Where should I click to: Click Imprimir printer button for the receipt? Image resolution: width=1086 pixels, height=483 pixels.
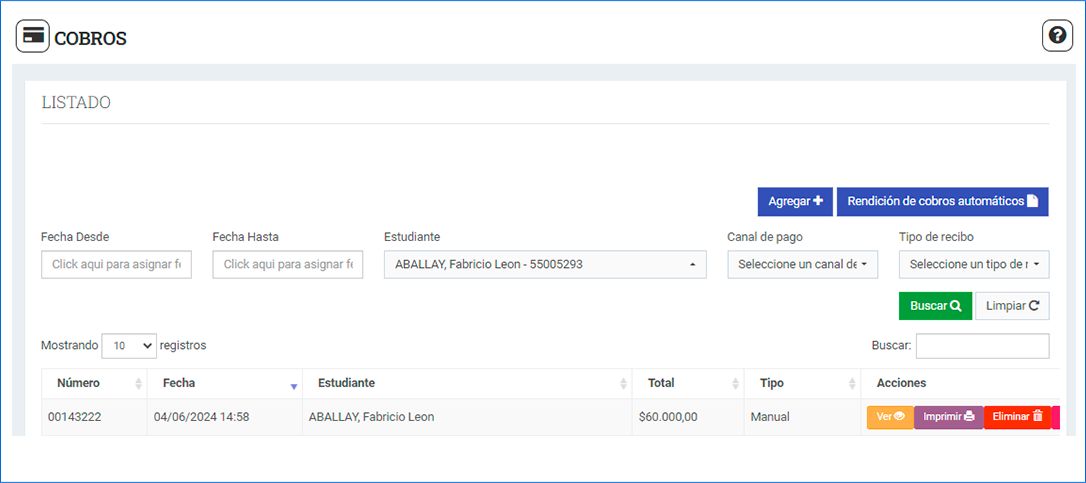pos(948,417)
